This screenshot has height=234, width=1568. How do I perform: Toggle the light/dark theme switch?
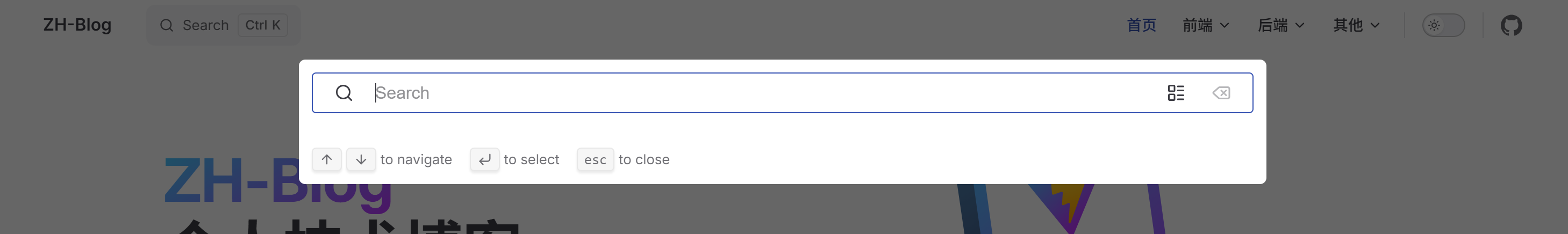1443,26
